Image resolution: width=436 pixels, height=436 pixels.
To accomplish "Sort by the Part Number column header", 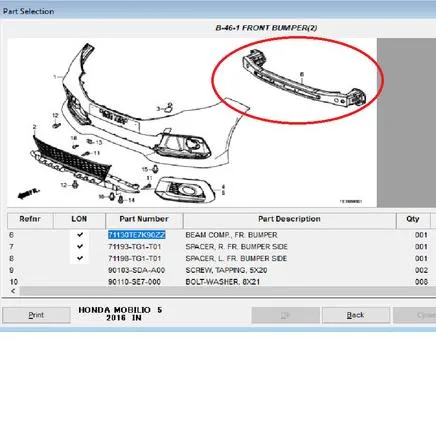I will click(x=144, y=220).
